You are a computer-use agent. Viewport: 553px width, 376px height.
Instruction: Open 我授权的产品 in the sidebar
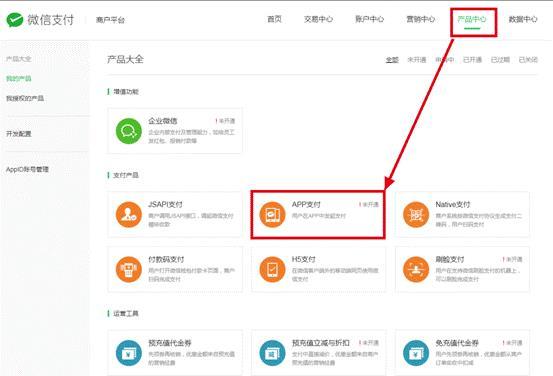(x=25, y=98)
